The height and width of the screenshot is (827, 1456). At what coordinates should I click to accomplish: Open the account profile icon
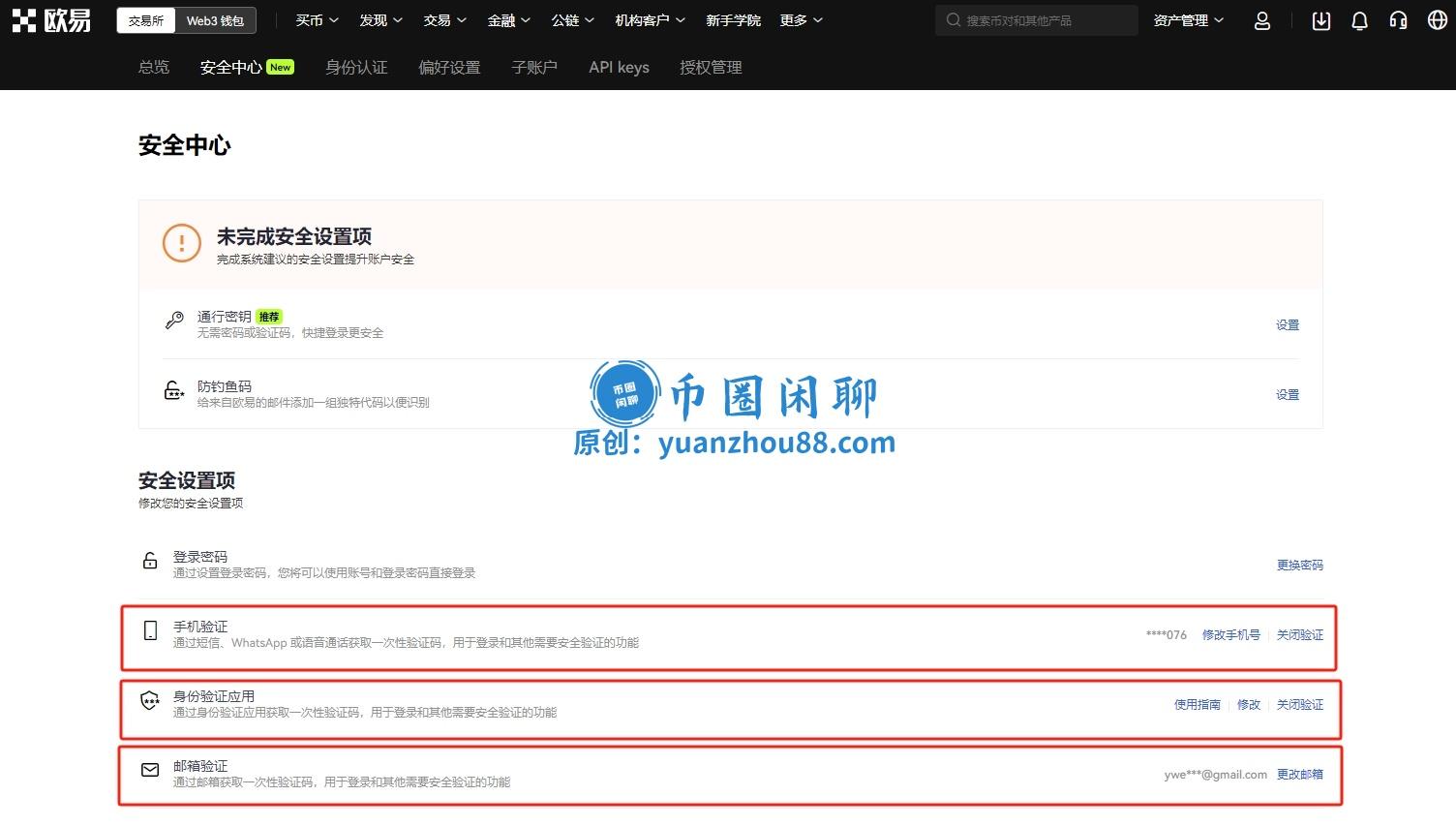coord(1261,20)
